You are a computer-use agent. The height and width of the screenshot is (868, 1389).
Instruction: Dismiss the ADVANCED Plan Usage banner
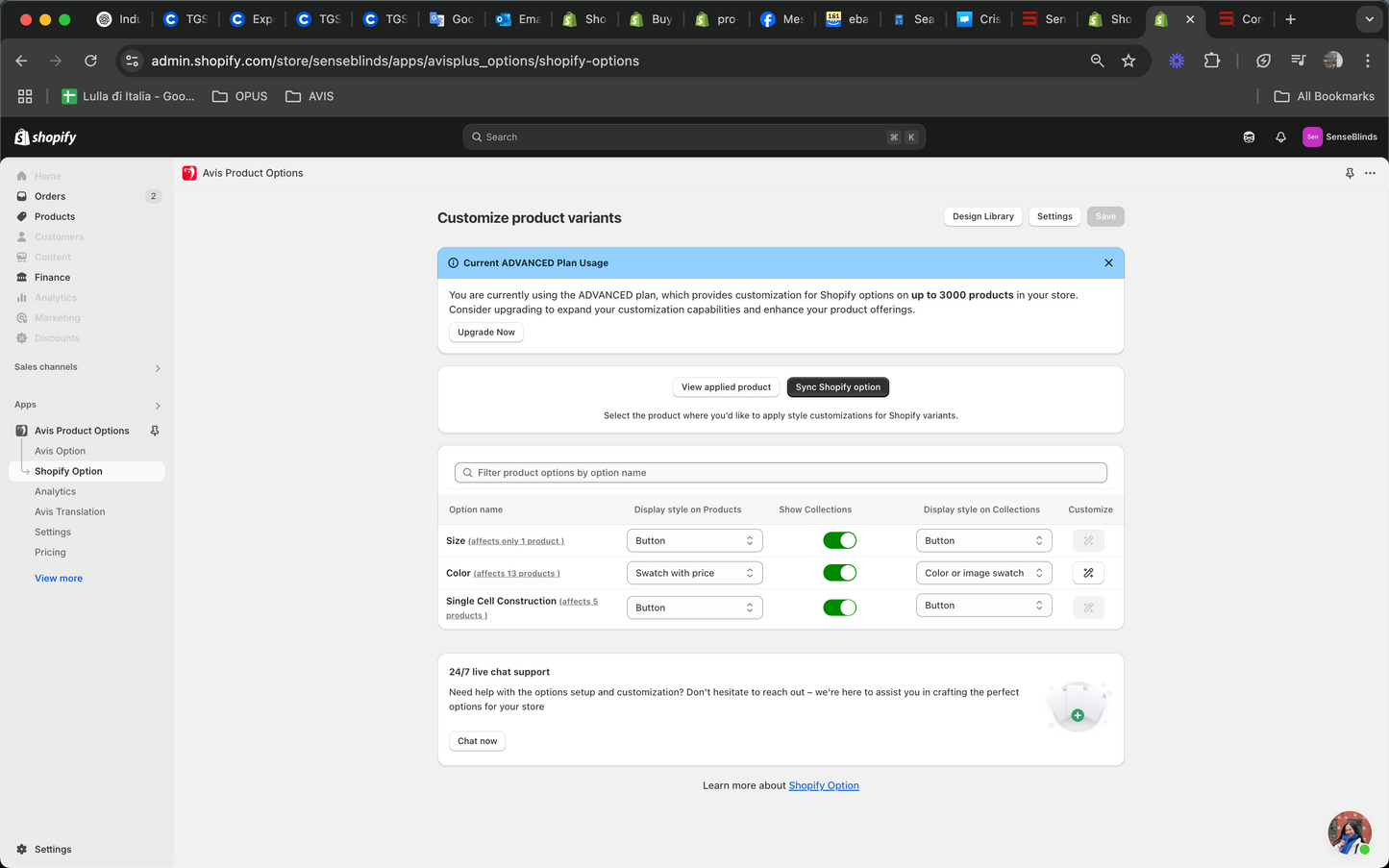pos(1108,262)
